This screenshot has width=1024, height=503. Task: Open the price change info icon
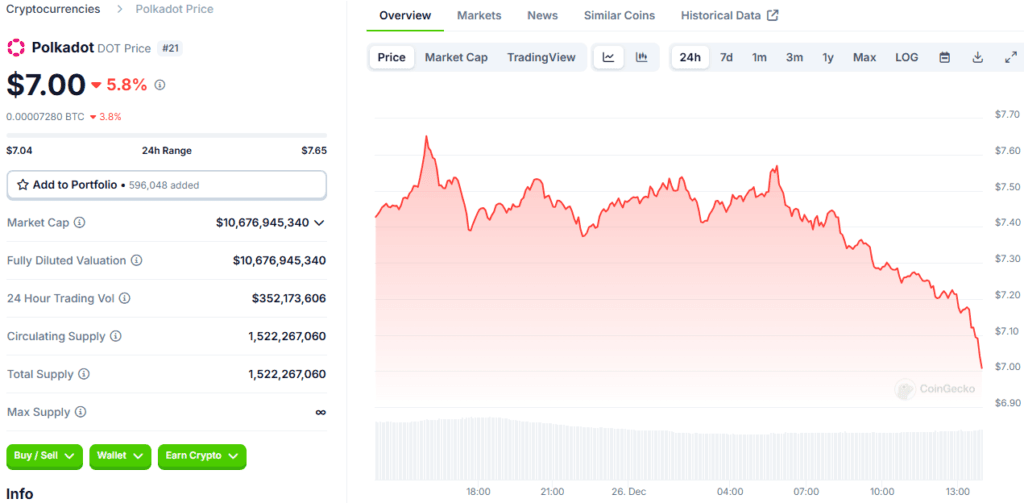pos(160,85)
